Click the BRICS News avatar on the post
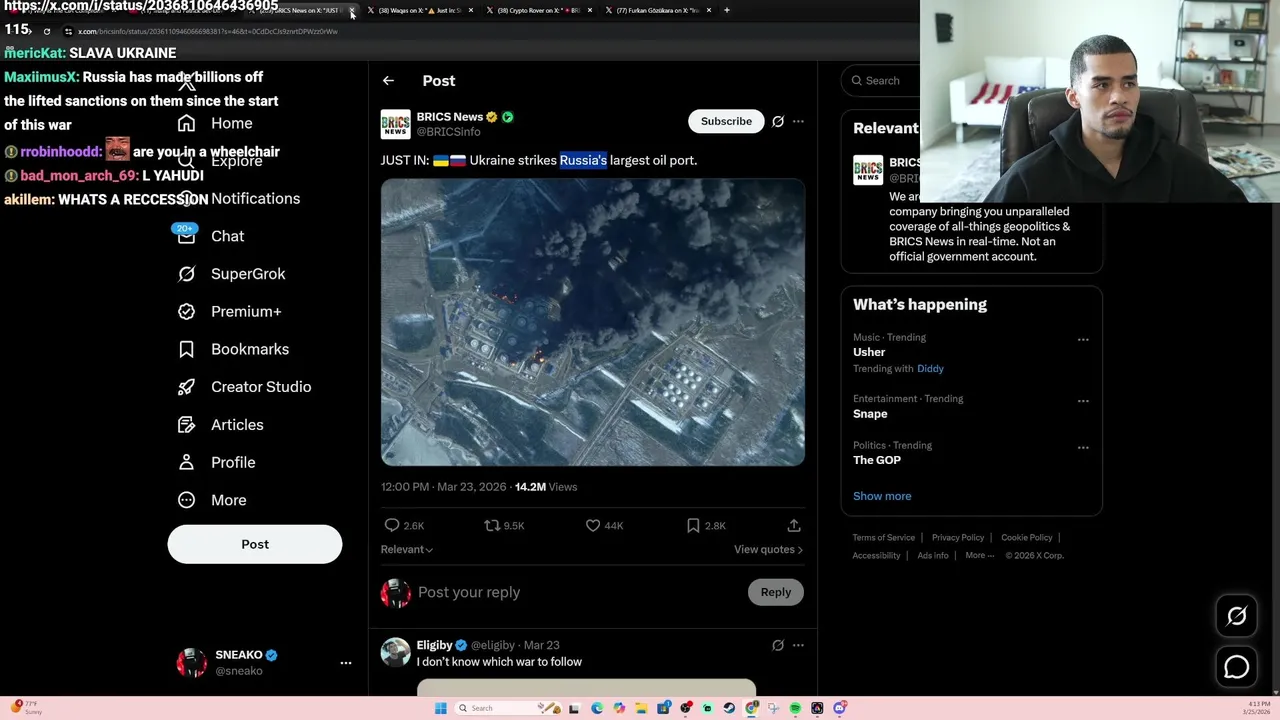The height and width of the screenshot is (720, 1280). (x=395, y=124)
